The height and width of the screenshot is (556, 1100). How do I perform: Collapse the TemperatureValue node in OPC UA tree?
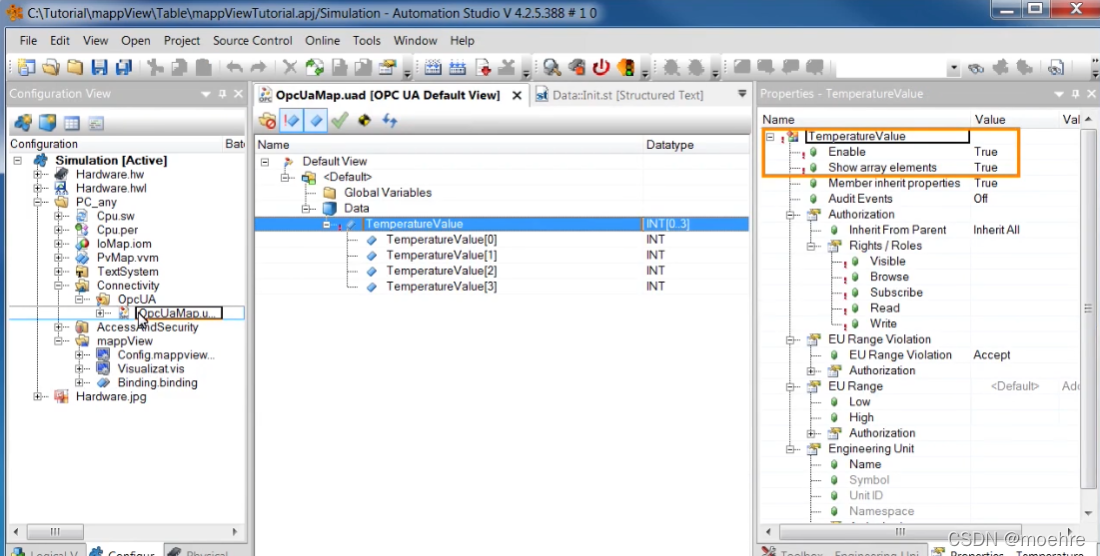click(327, 224)
